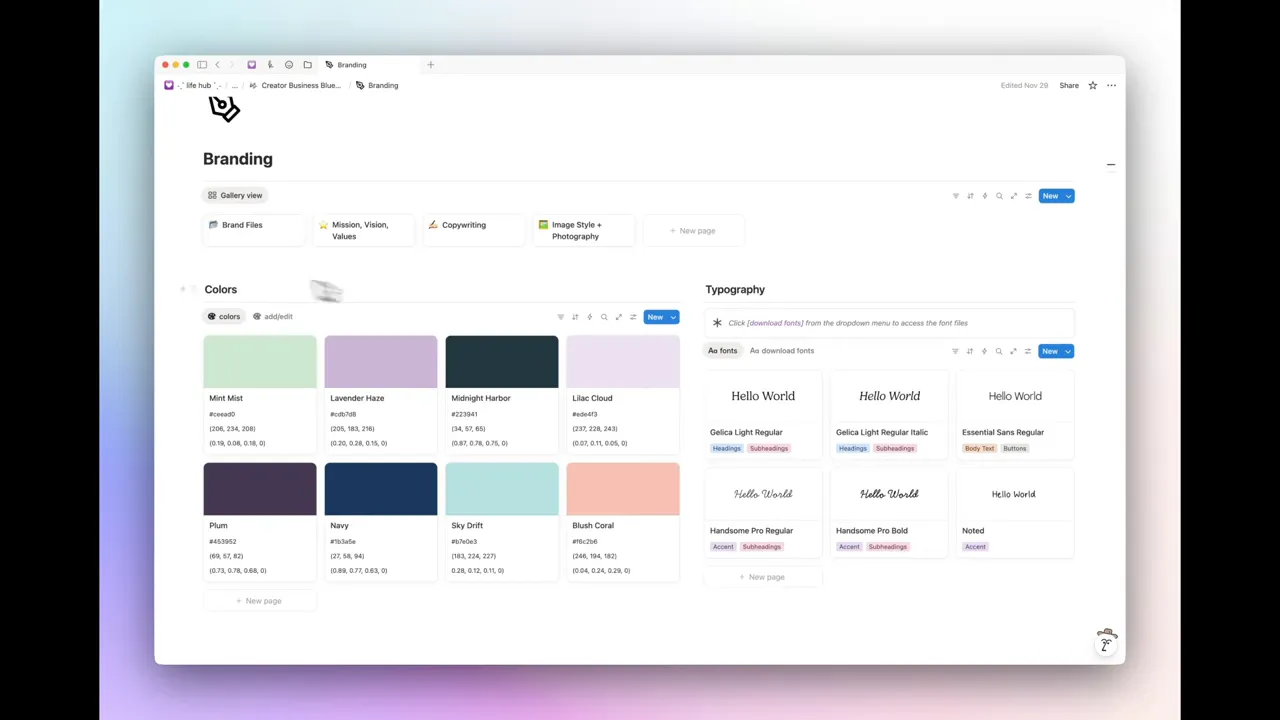1280x720 pixels.
Task: Select the fonts view tab
Action: pos(722,351)
